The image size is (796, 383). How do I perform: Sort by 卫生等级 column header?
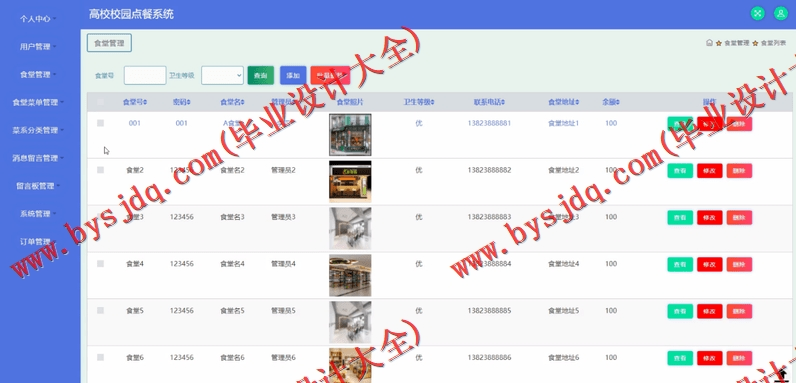click(x=418, y=102)
